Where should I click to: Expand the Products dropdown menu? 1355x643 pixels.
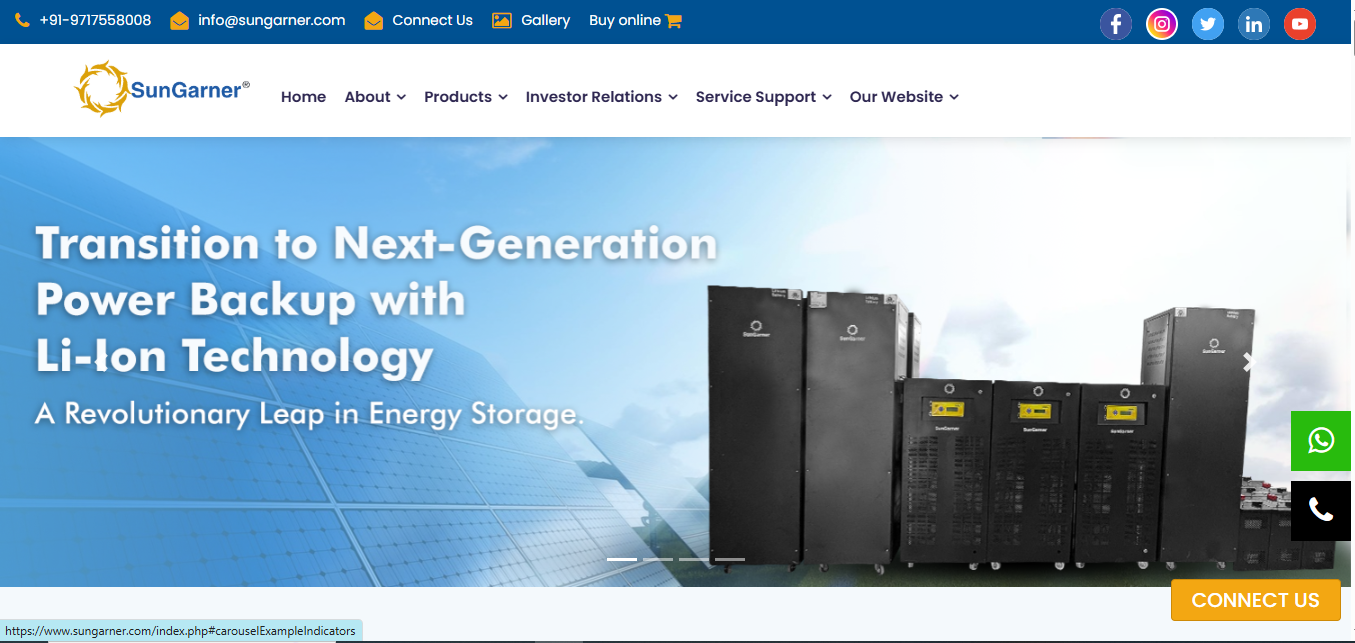[x=465, y=97]
